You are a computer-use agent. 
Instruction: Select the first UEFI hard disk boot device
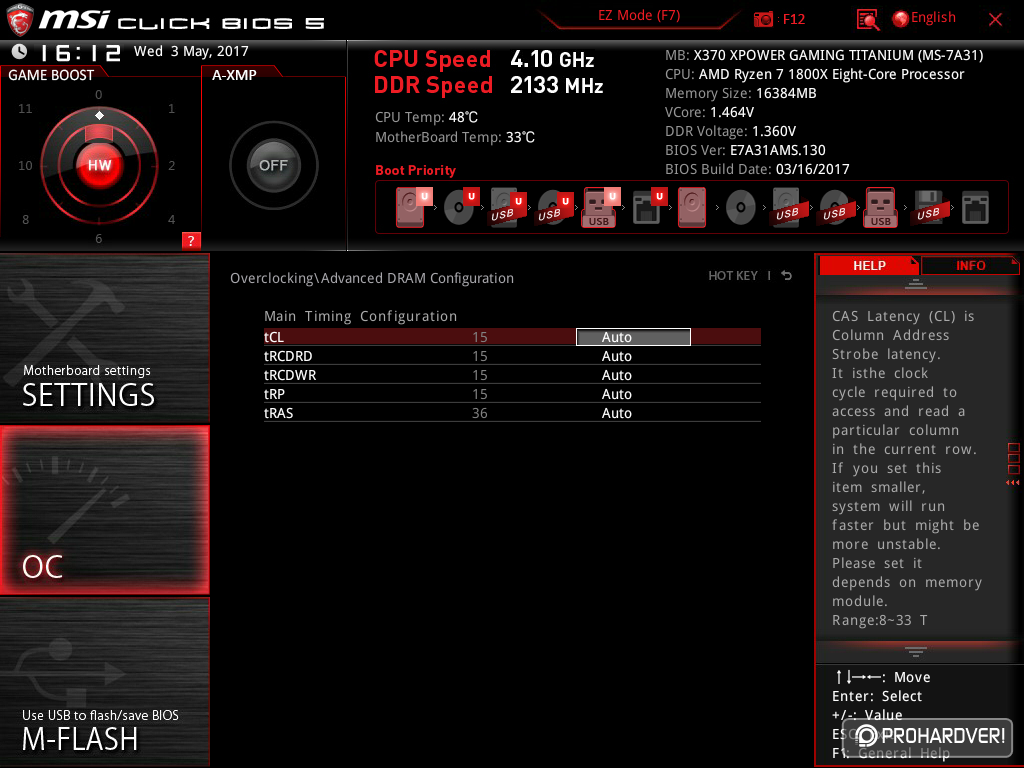point(412,207)
